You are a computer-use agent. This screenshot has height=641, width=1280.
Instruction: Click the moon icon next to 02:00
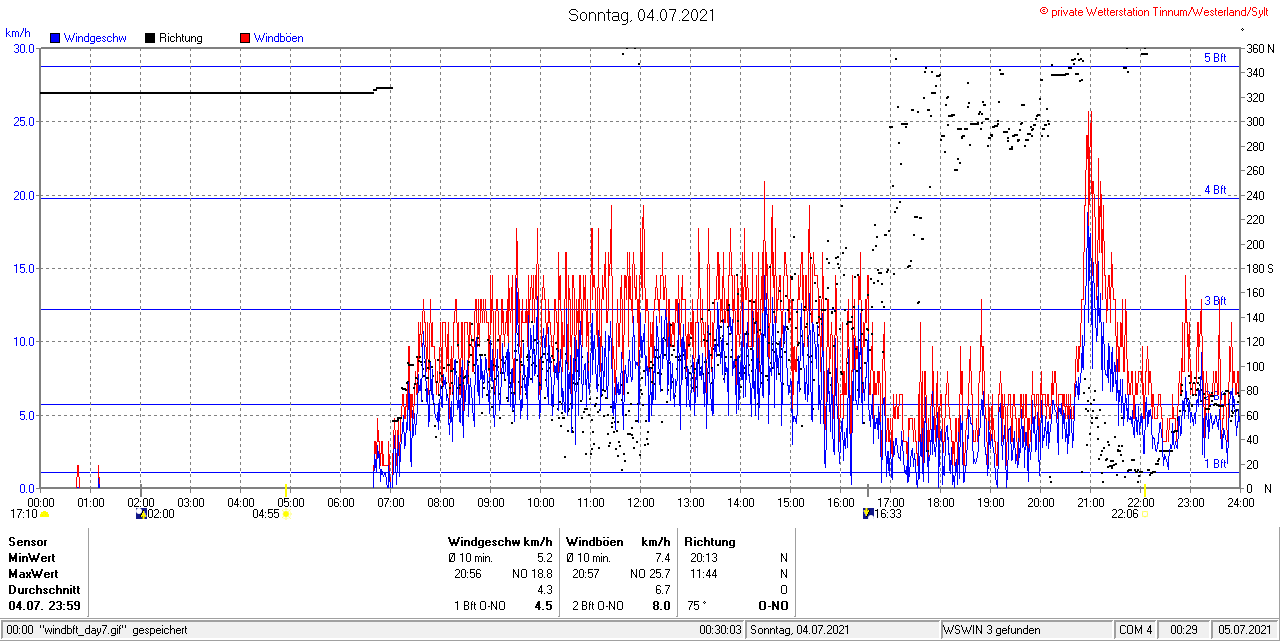[x=141, y=514]
